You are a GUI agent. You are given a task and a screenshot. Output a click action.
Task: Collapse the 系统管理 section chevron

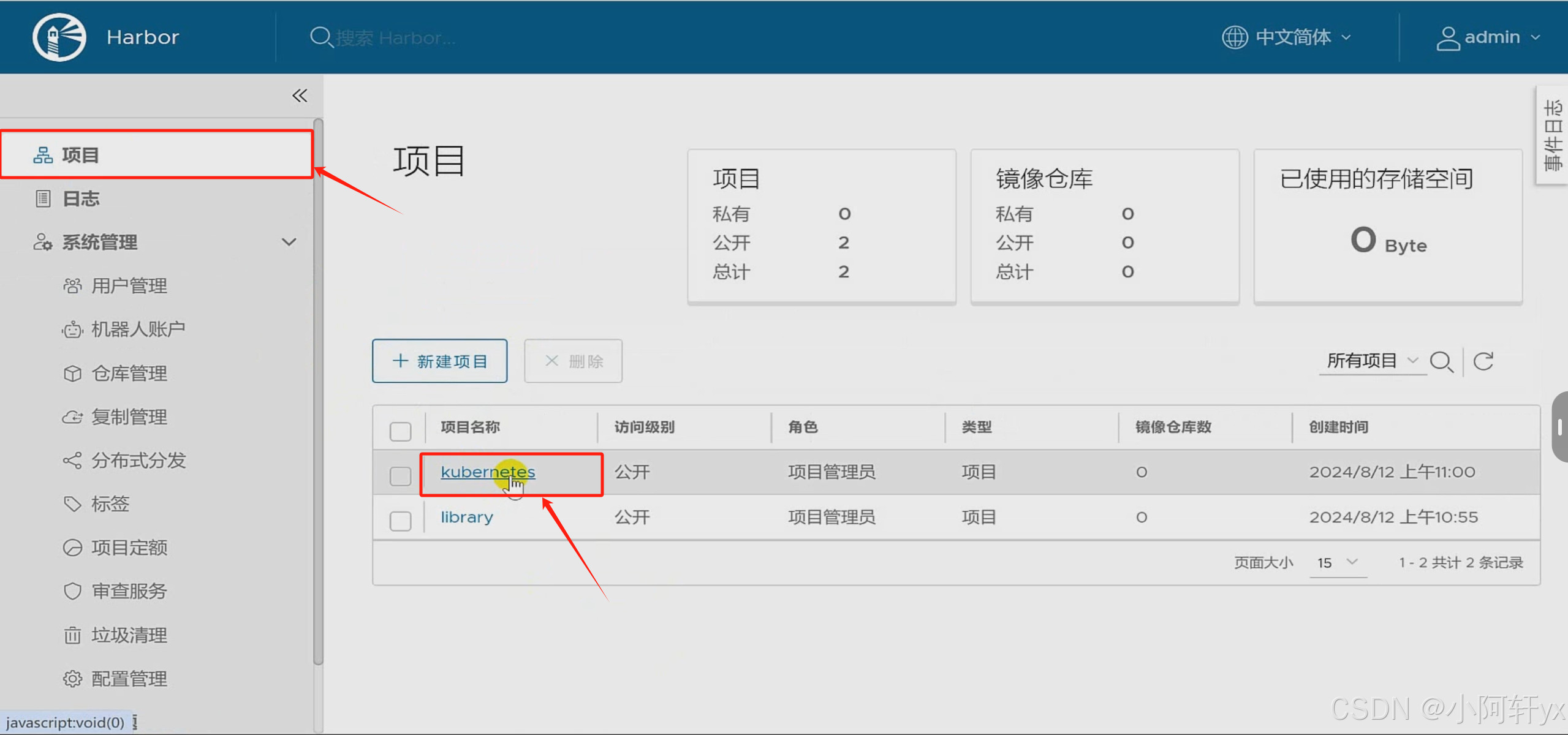(289, 242)
